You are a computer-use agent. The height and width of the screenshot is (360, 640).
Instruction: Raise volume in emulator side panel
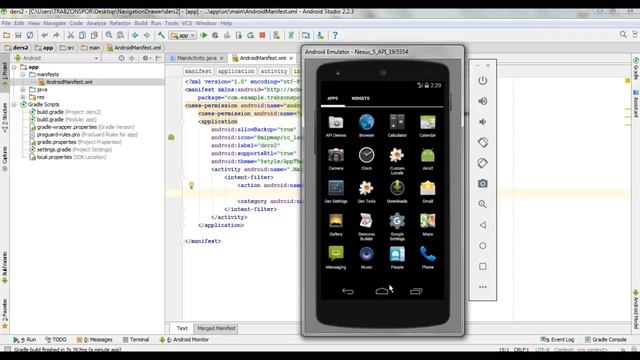[482, 101]
